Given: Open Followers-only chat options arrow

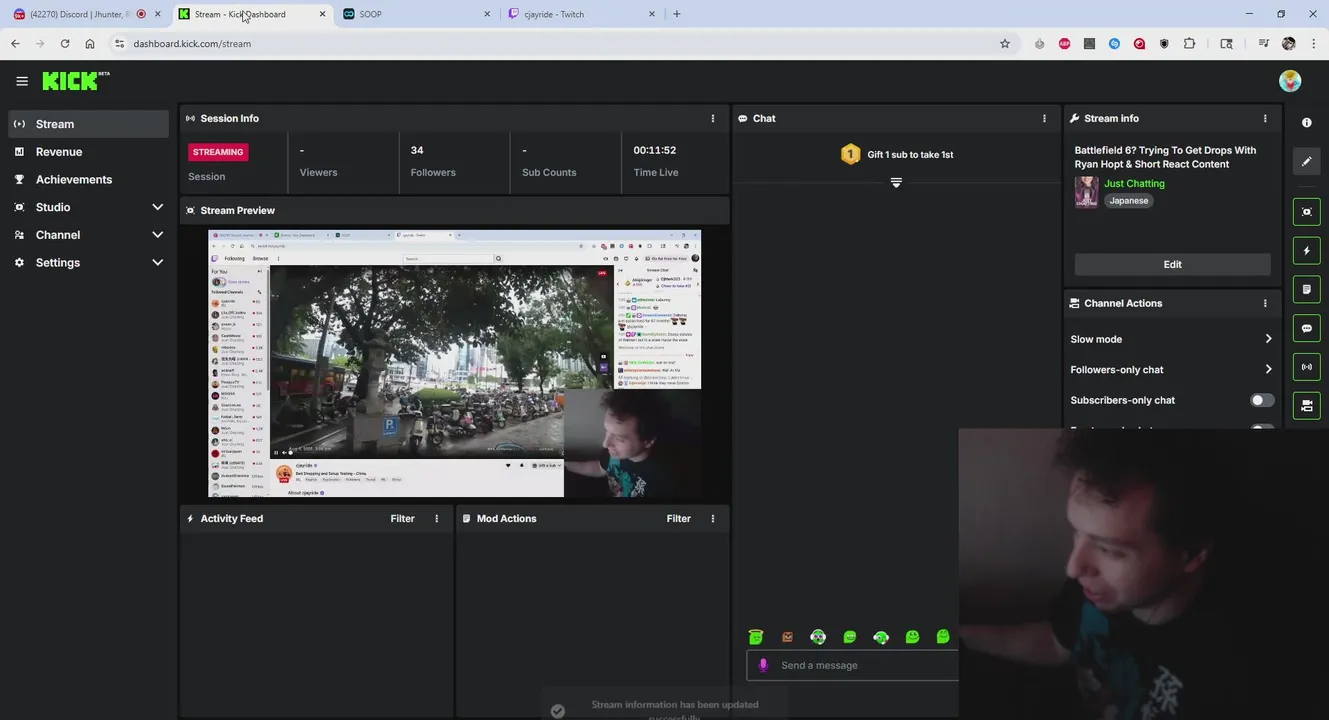Looking at the screenshot, I should click(x=1268, y=370).
